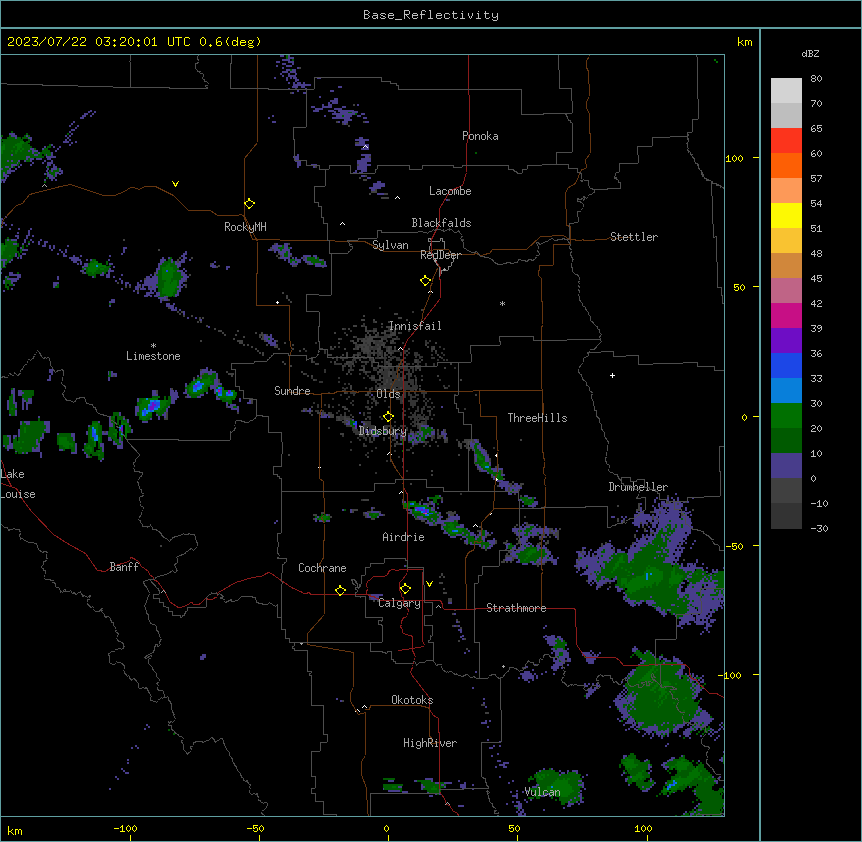Click the storm cell north of Airdrie

[422, 510]
